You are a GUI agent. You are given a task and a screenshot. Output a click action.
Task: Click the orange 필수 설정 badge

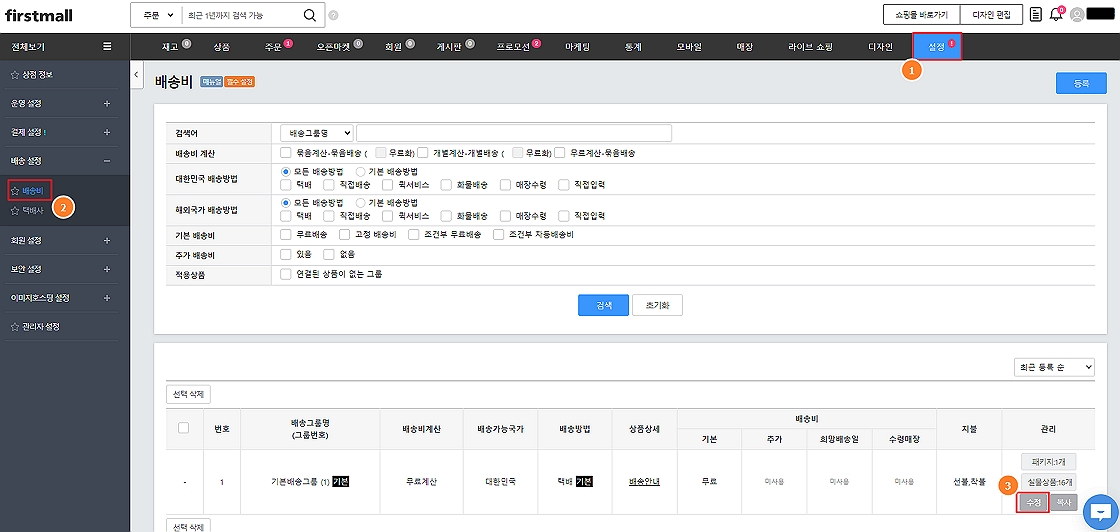239,82
